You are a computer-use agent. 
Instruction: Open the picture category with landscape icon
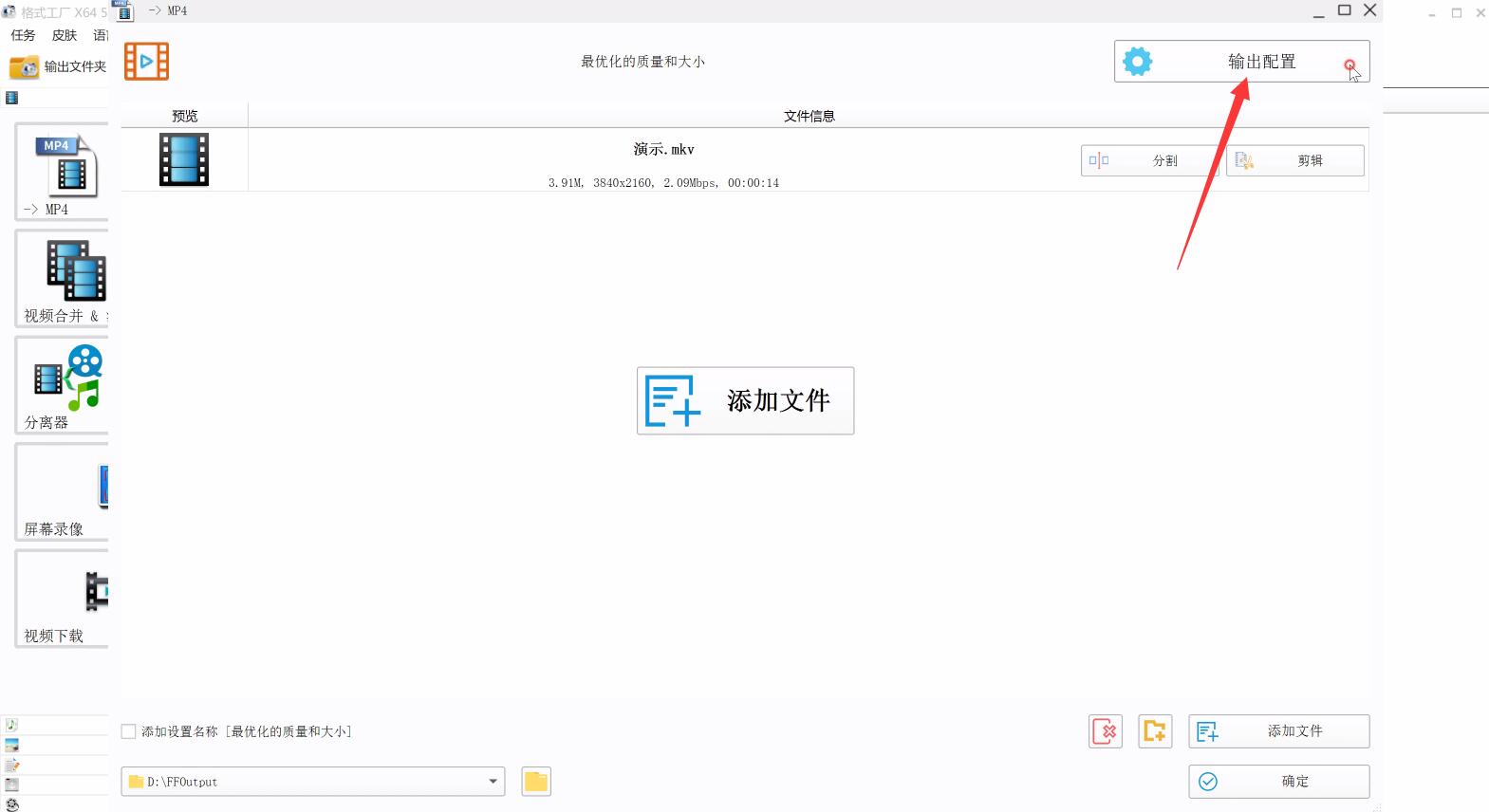pyautogui.click(x=12, y=745)
